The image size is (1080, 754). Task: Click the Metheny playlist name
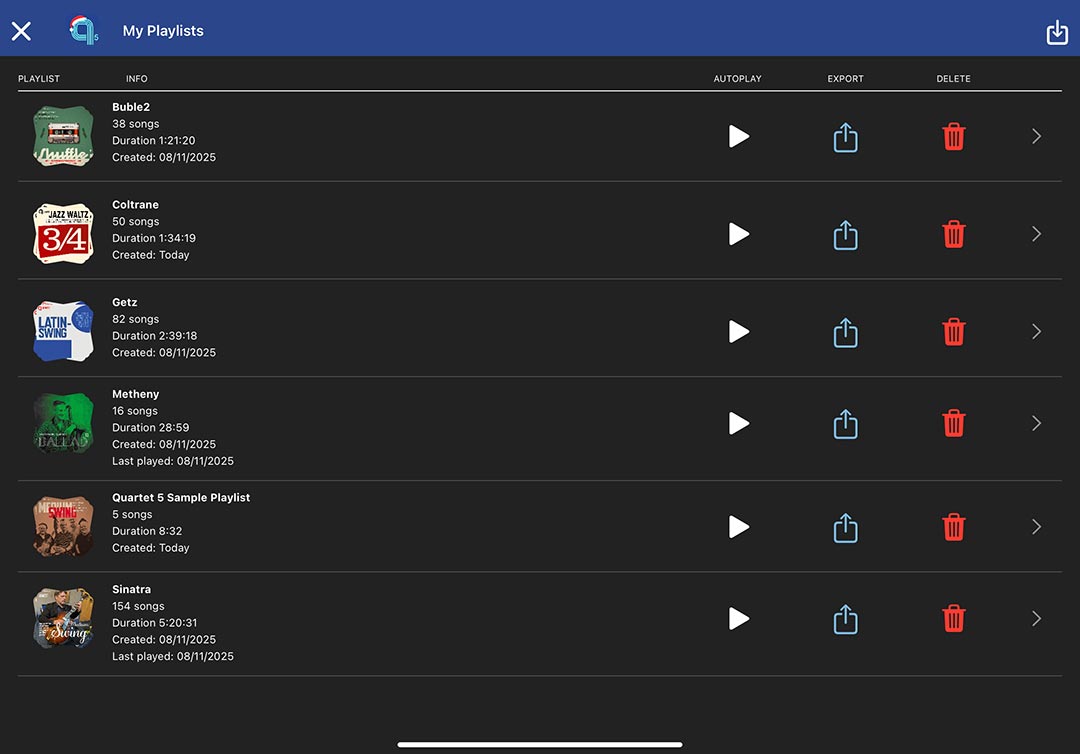tap(136, 394)
